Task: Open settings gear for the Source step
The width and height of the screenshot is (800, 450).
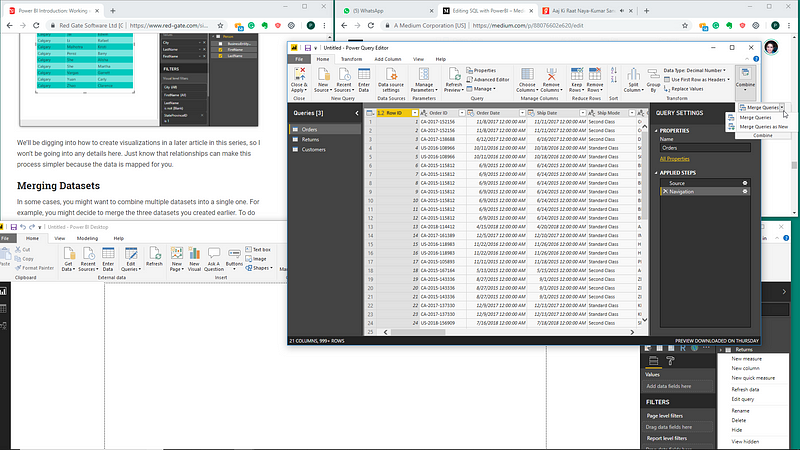Action: tap(745, 183)
